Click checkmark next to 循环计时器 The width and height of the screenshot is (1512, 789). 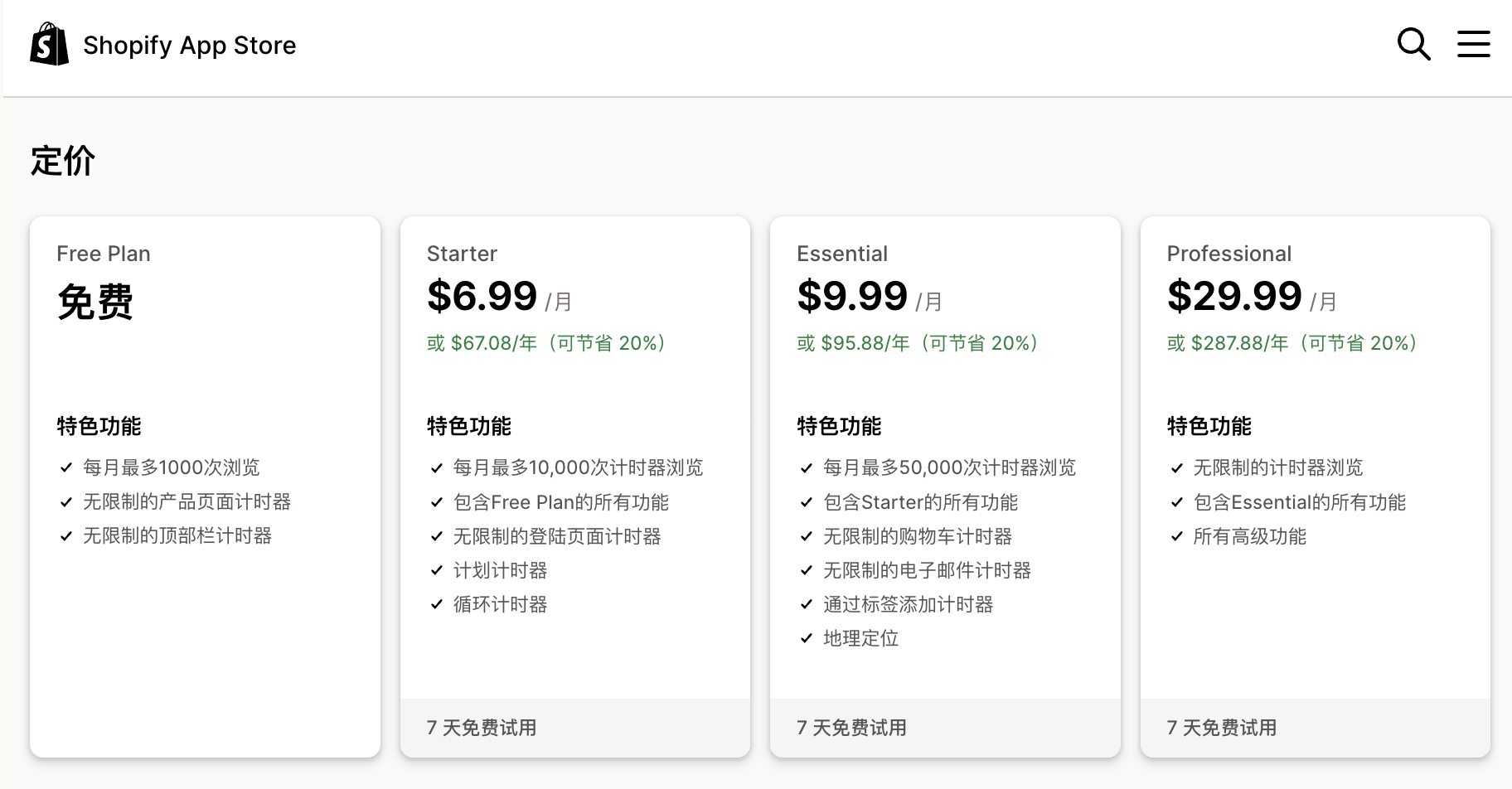coord(437,604)
